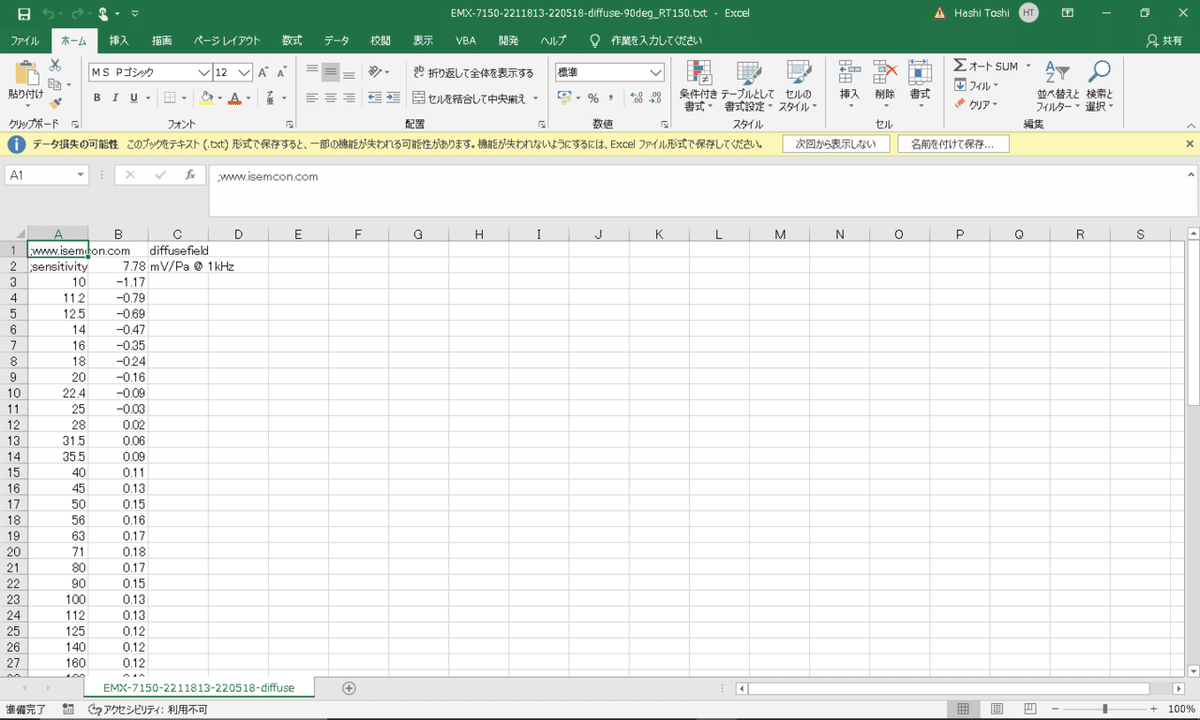Click the fill color paint bucket icon
1200x720 pixels.
pyautogui.click(x=206, y=98)
